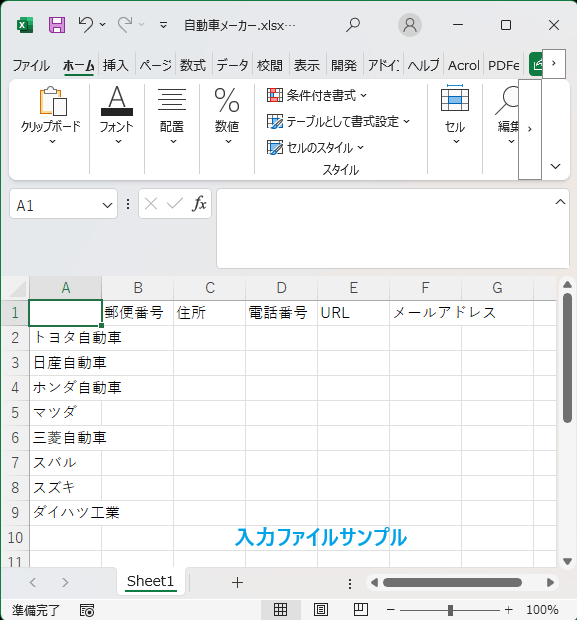Click next sheet navigation arrow
Image resolution: width=577 pixels, height=620 pixels.
pyautogui.click(x=65, y=582)
